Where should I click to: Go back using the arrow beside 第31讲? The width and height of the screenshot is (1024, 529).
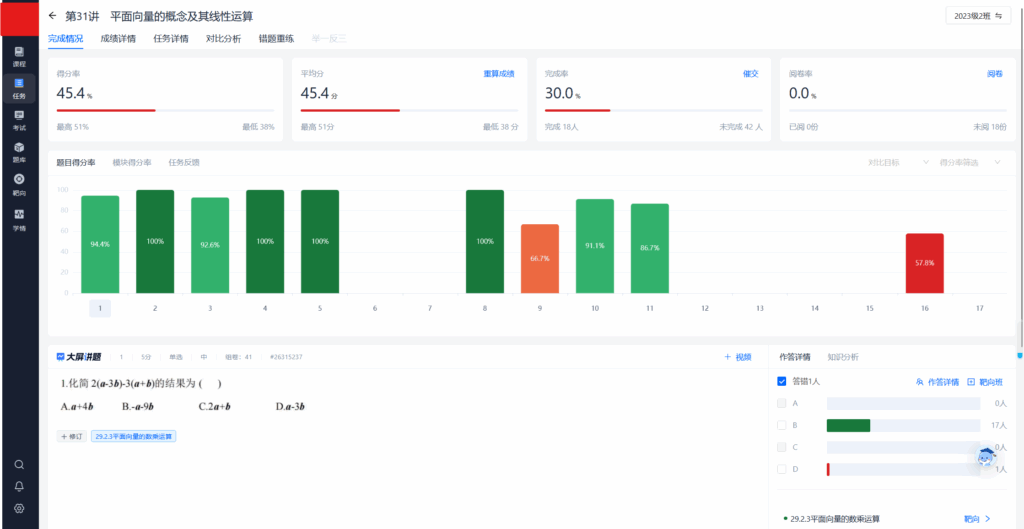[53, 16]
